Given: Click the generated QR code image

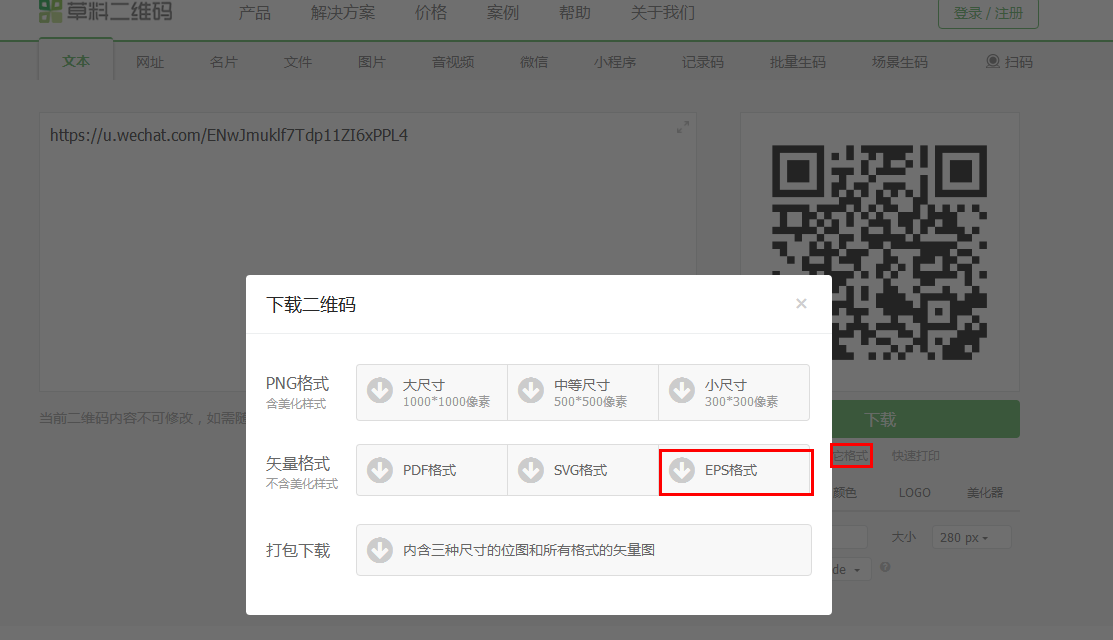Looking at the screenshot, I should [x=879, y=252].
